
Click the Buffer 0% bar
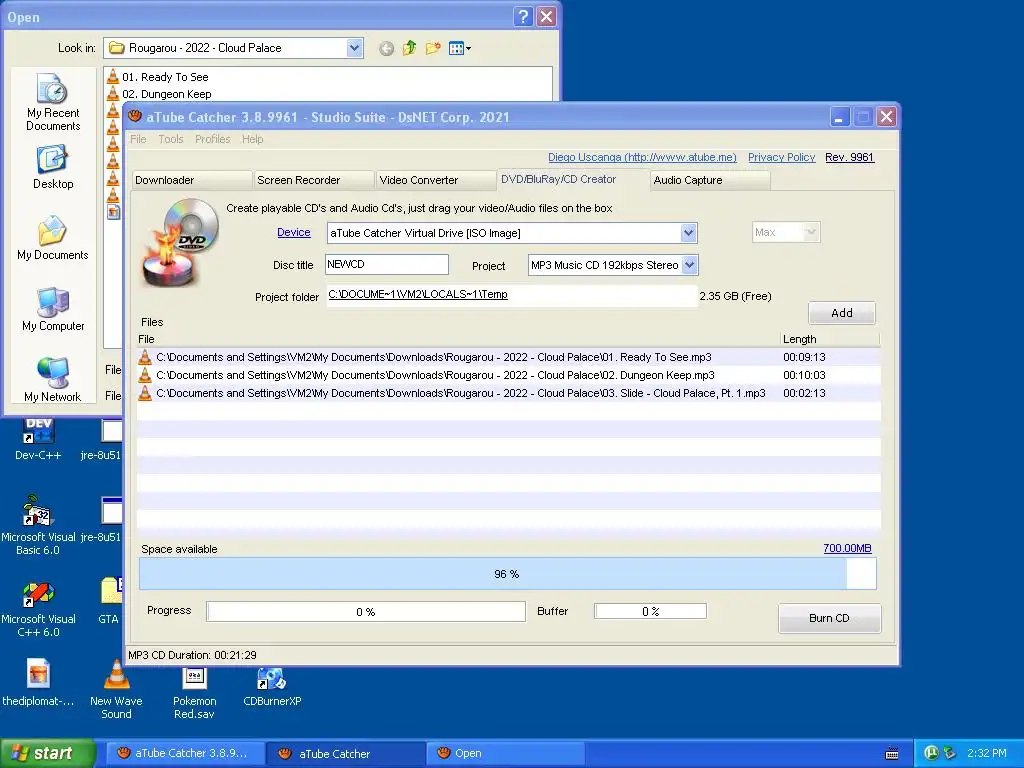pos(650,611)
